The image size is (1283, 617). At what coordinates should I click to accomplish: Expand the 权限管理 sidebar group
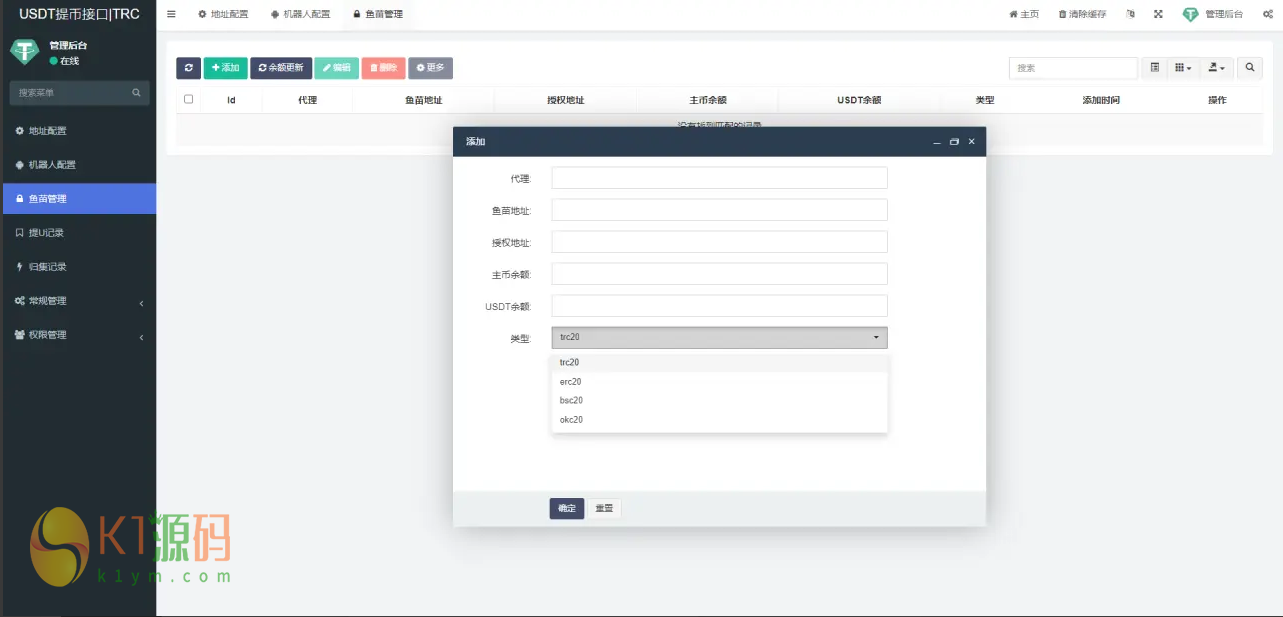pos(78,335)
